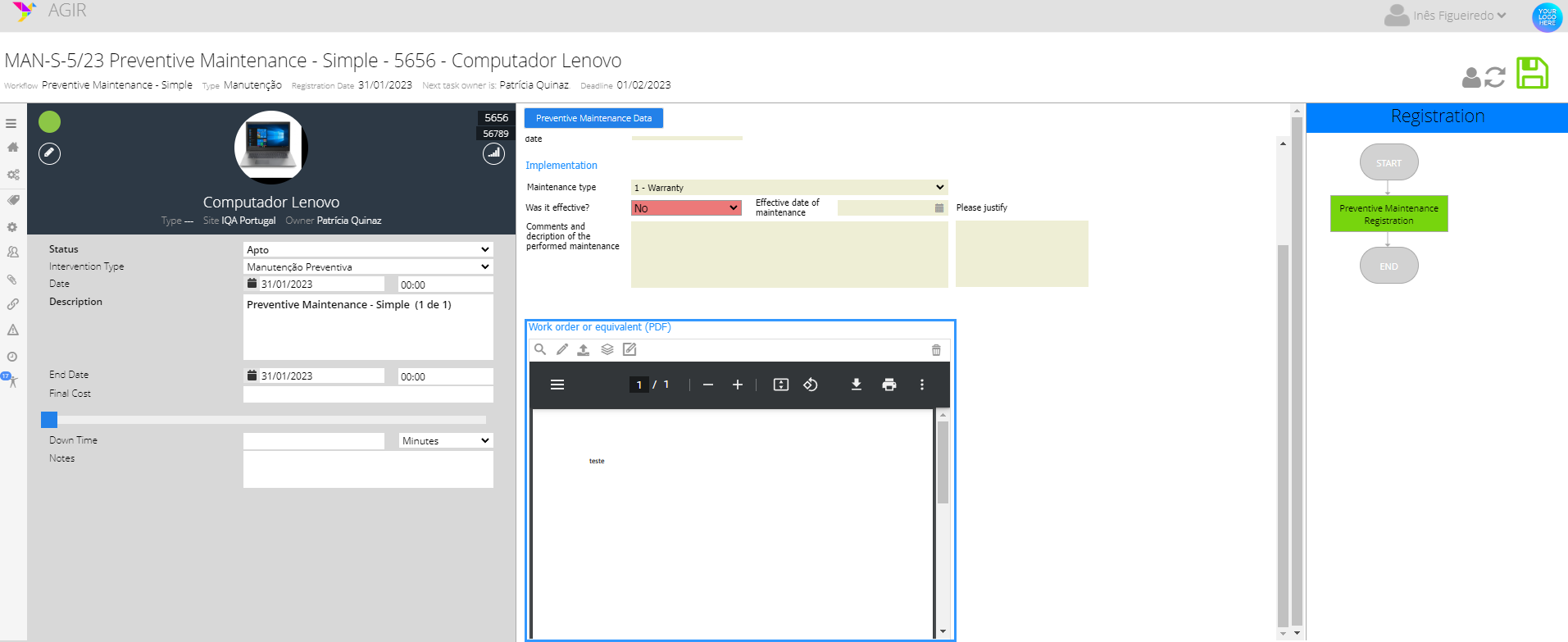The height and width of the screenshot is (642, 1568).
Task: Click the edit-note icon in attachment toolbar
Action: point(629,349)
